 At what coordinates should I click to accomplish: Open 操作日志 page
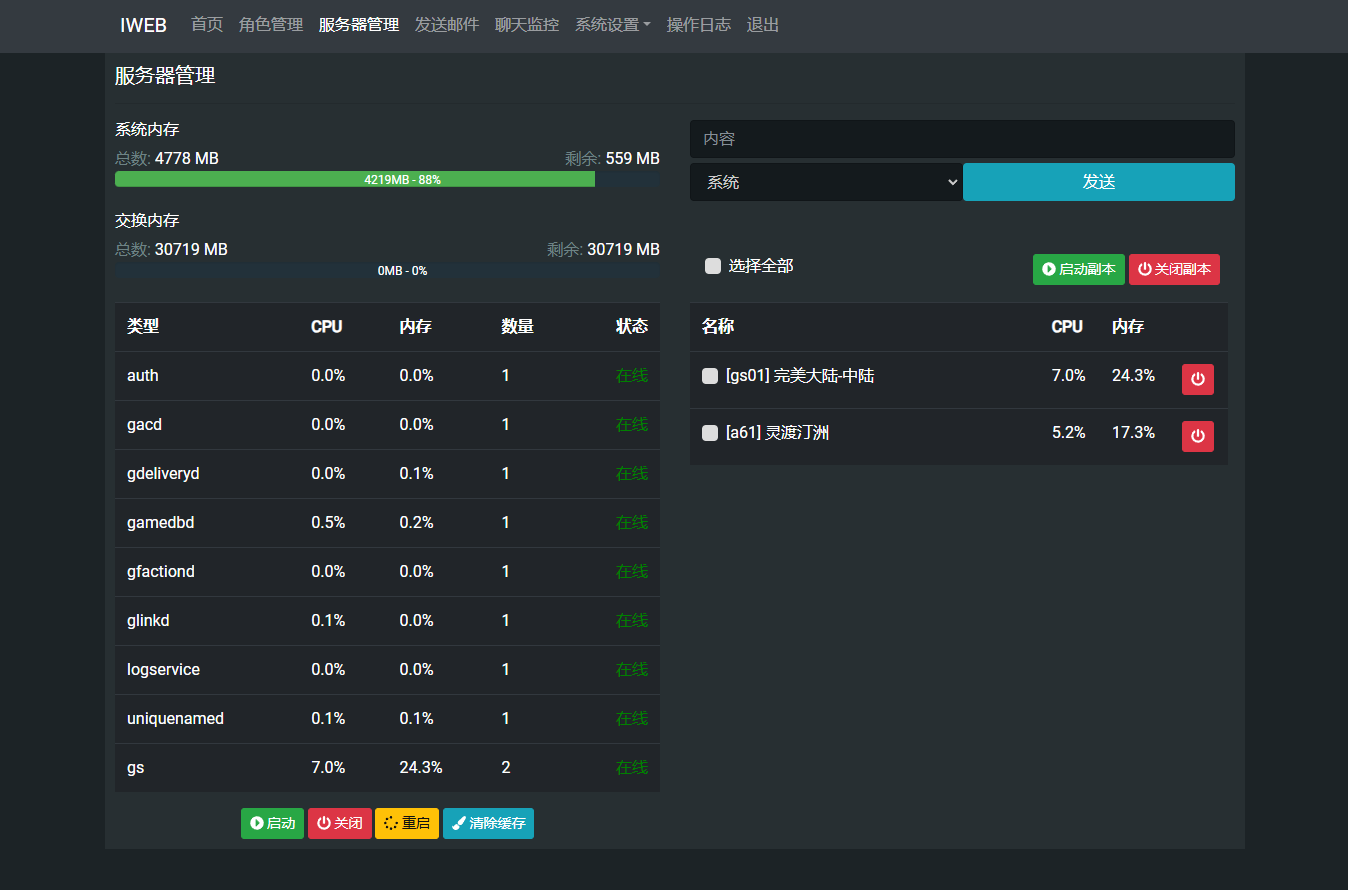pyautogui.click(x=699, y=25)
